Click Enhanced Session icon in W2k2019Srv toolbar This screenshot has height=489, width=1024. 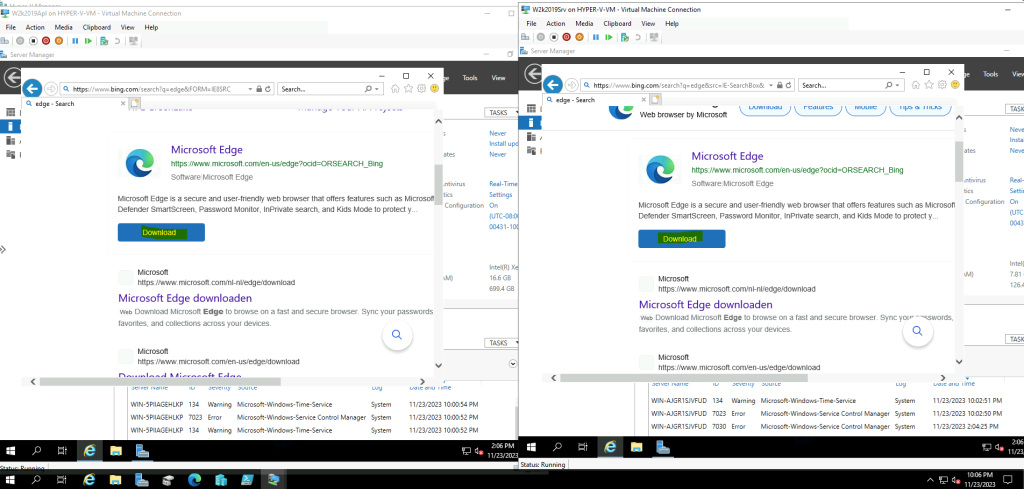pos(654,37)
